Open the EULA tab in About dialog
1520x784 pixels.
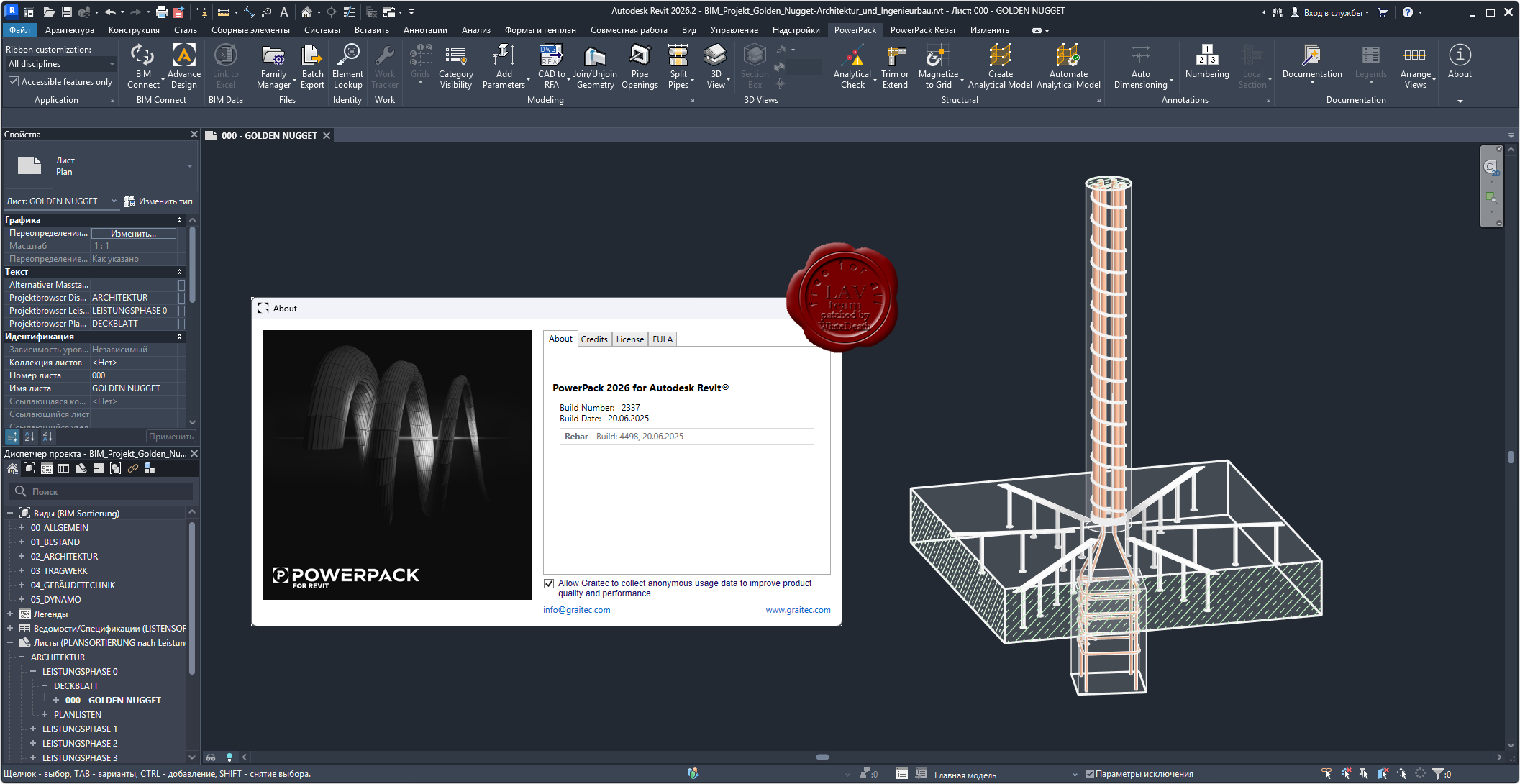[x=663, y=339]
